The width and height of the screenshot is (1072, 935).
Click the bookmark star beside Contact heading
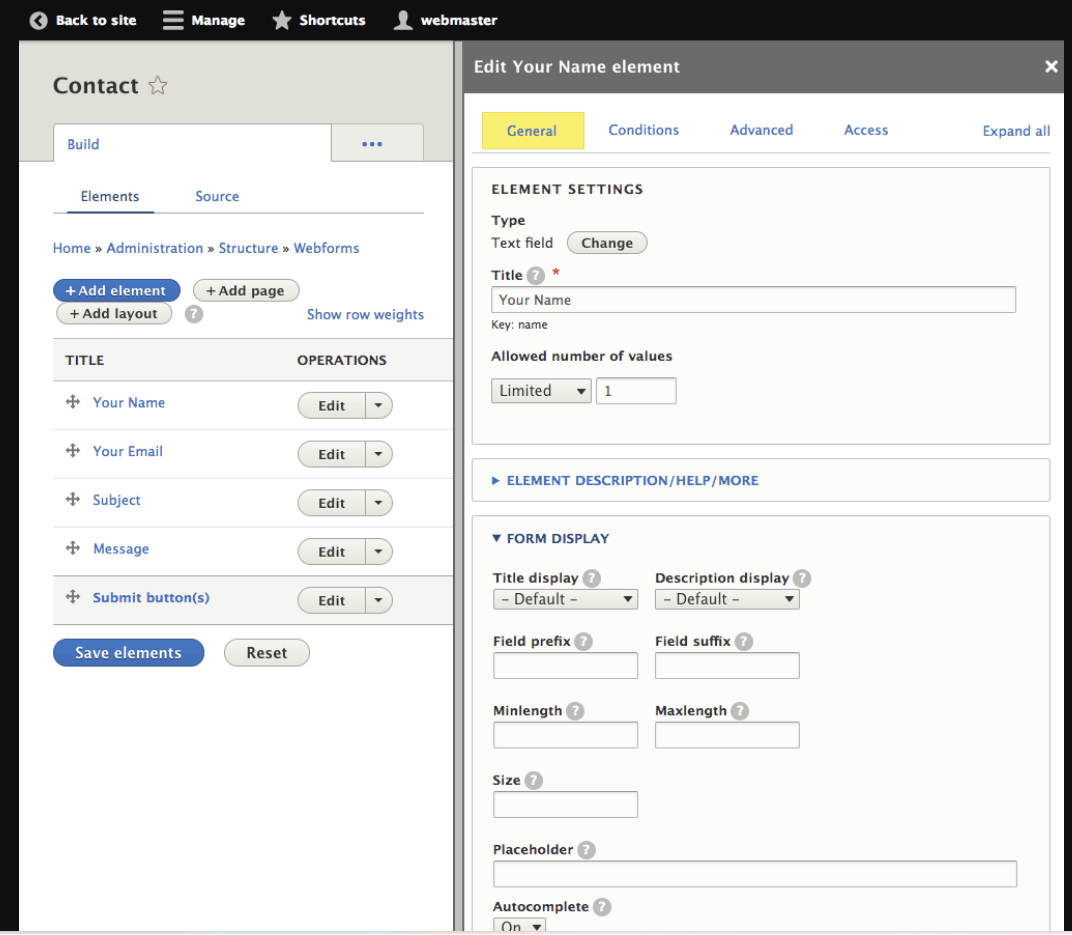157,86
